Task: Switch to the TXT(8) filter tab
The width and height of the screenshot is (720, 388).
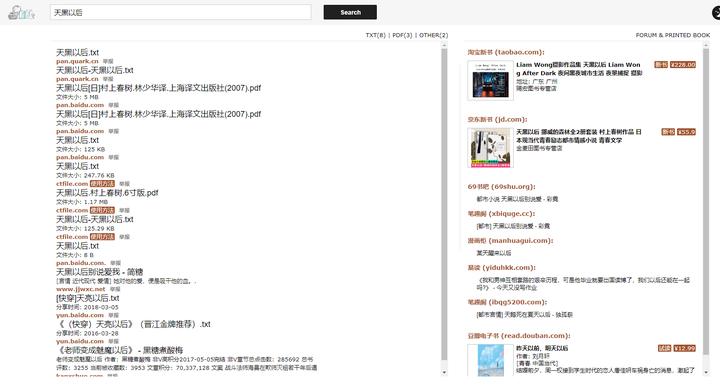Action: (x=376, y=35)
